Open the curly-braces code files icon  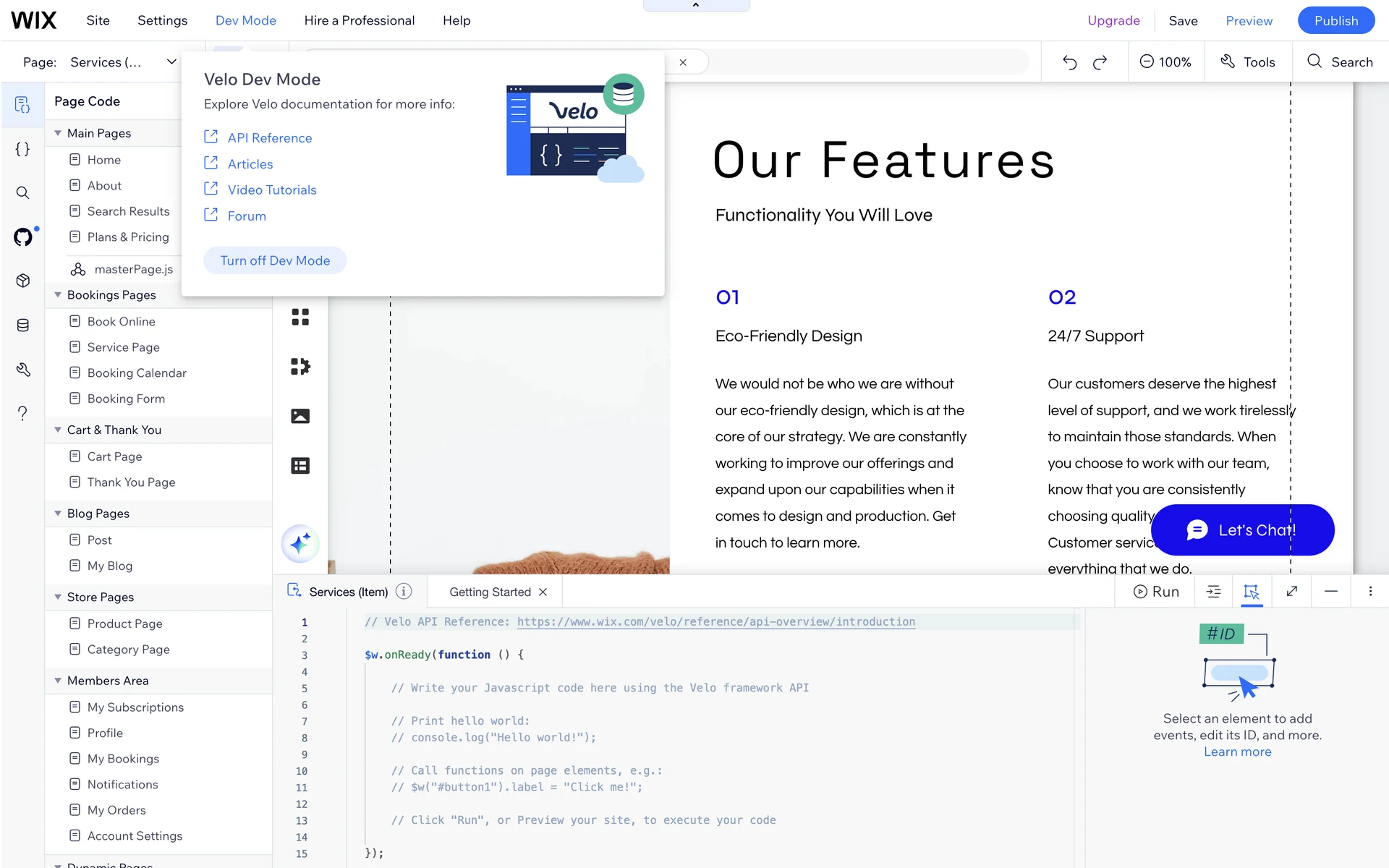click(23, 149)
